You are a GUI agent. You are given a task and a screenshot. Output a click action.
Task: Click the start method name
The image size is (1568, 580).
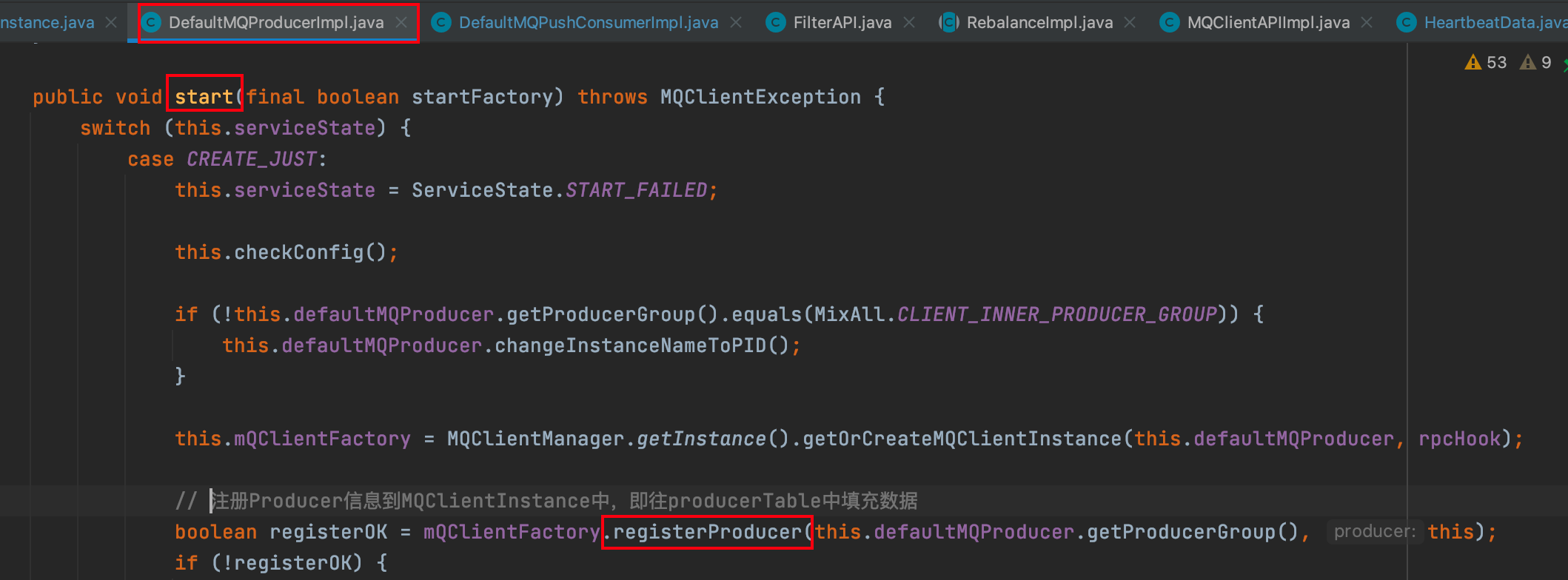(204, 97)
